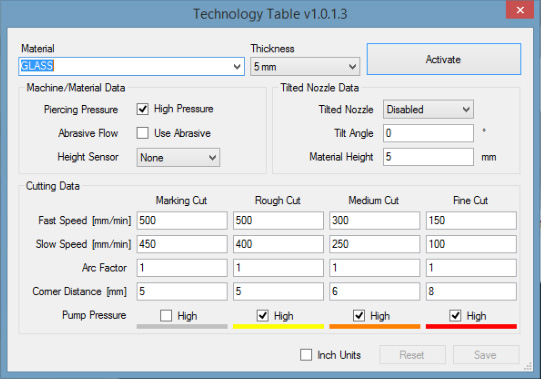The width and height of the screenshot is (541, 379).
Task: Click the red Fine Cut color bar
Action: coord(471,326)
